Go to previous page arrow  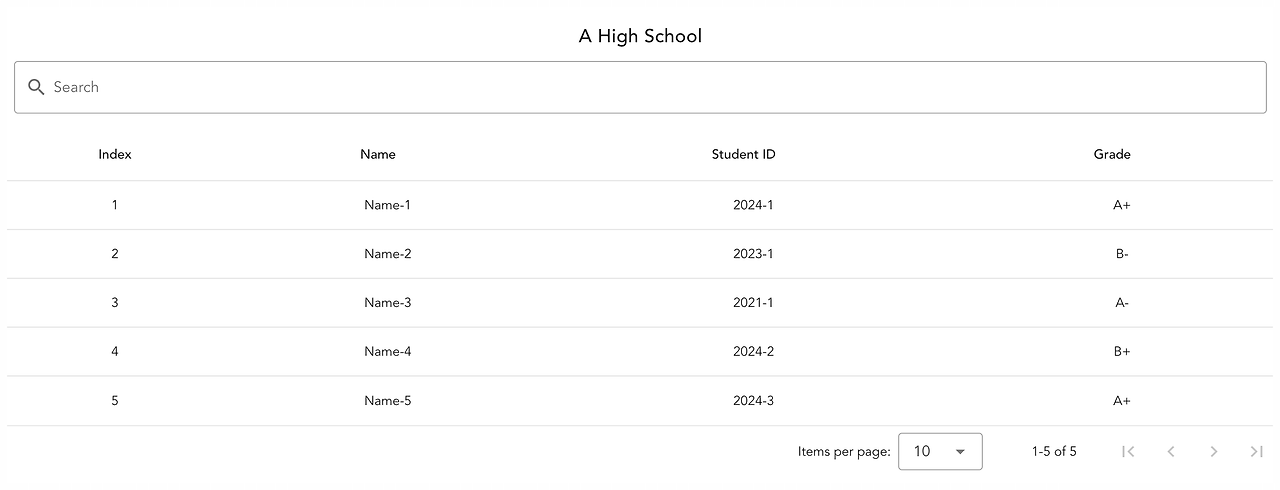click(x=1171, y=452)
